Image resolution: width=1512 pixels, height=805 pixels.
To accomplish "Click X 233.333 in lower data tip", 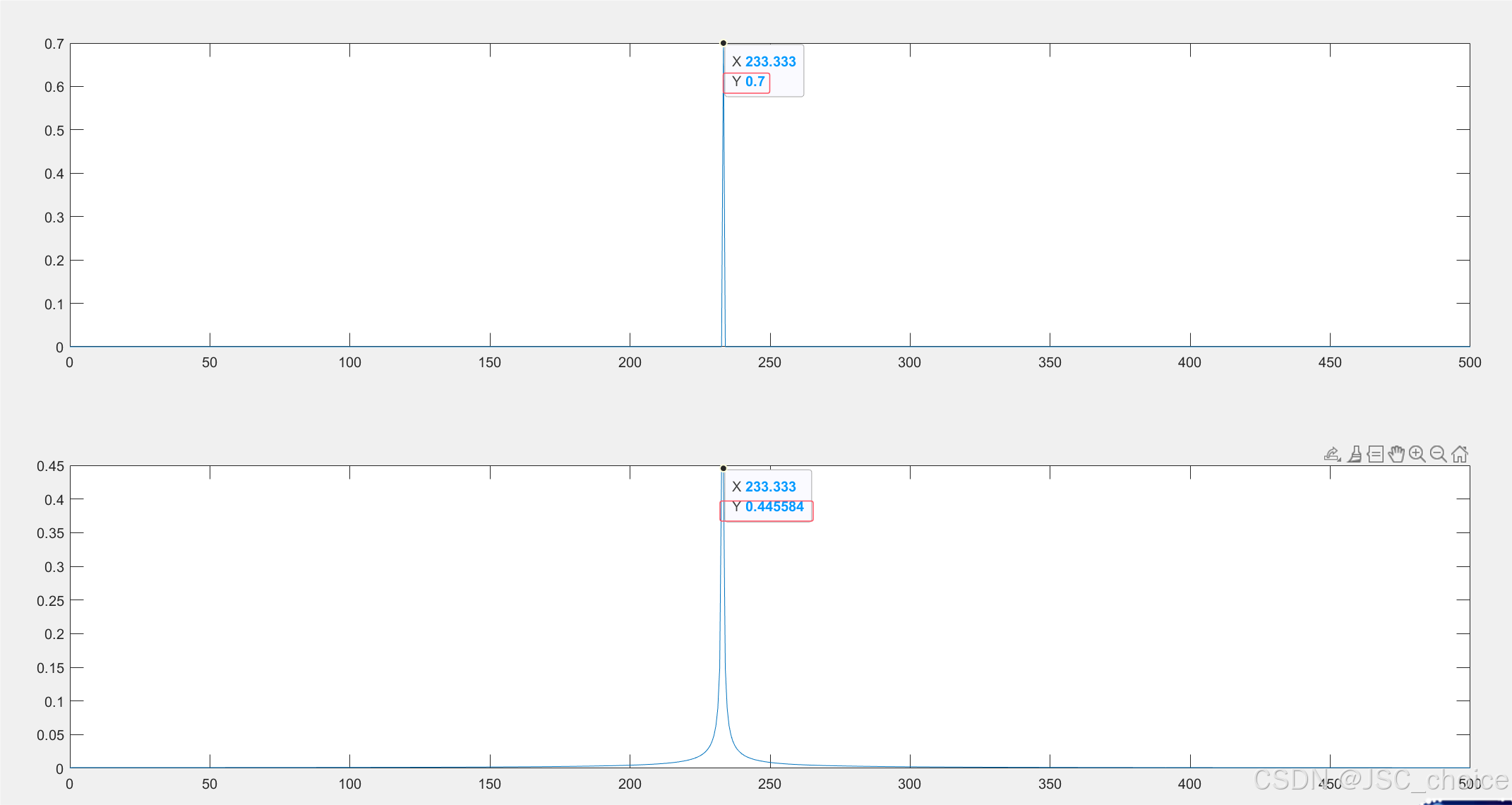I will point(769,487).
